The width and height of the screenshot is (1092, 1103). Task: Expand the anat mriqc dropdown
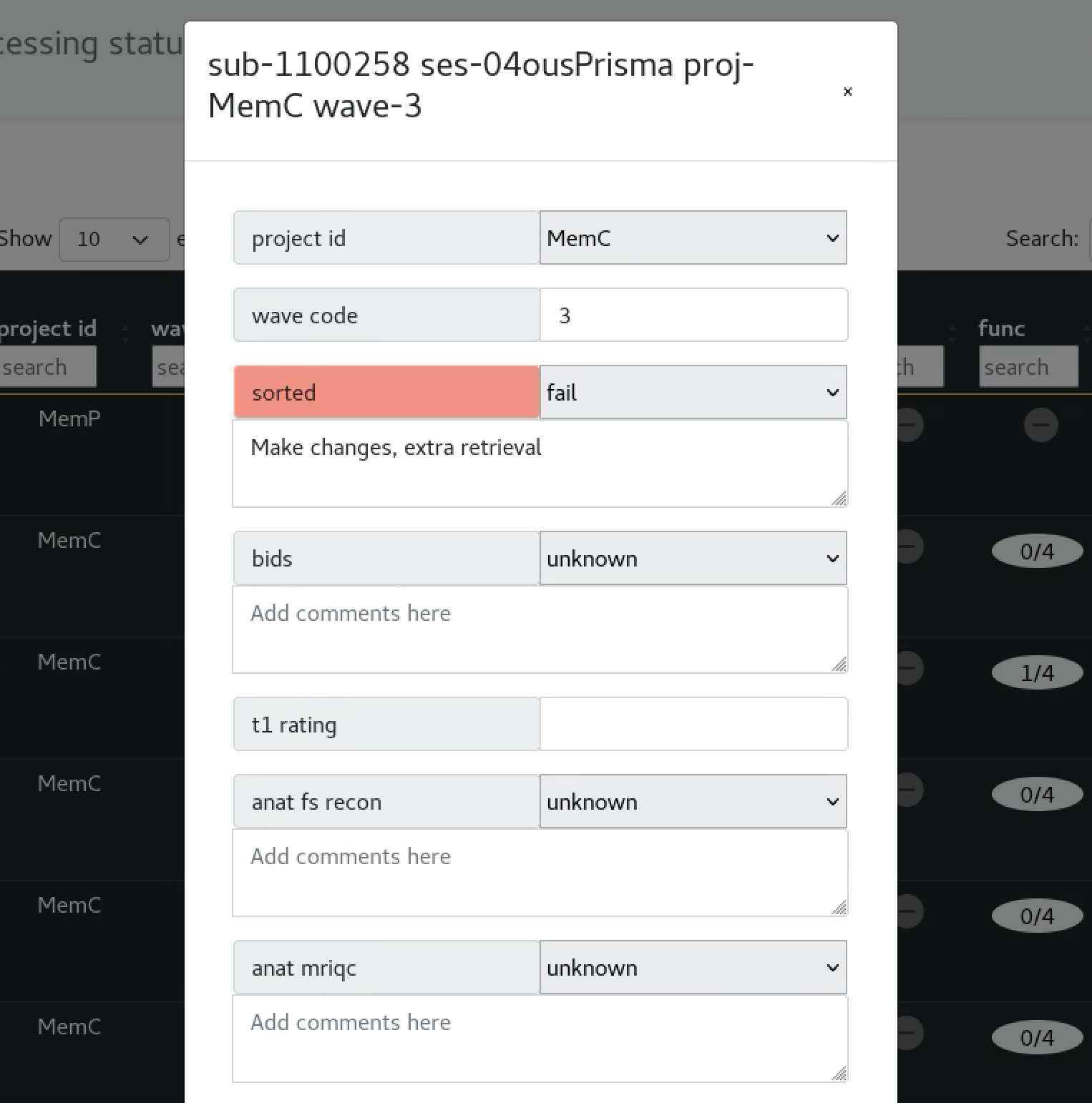[693, 968]
